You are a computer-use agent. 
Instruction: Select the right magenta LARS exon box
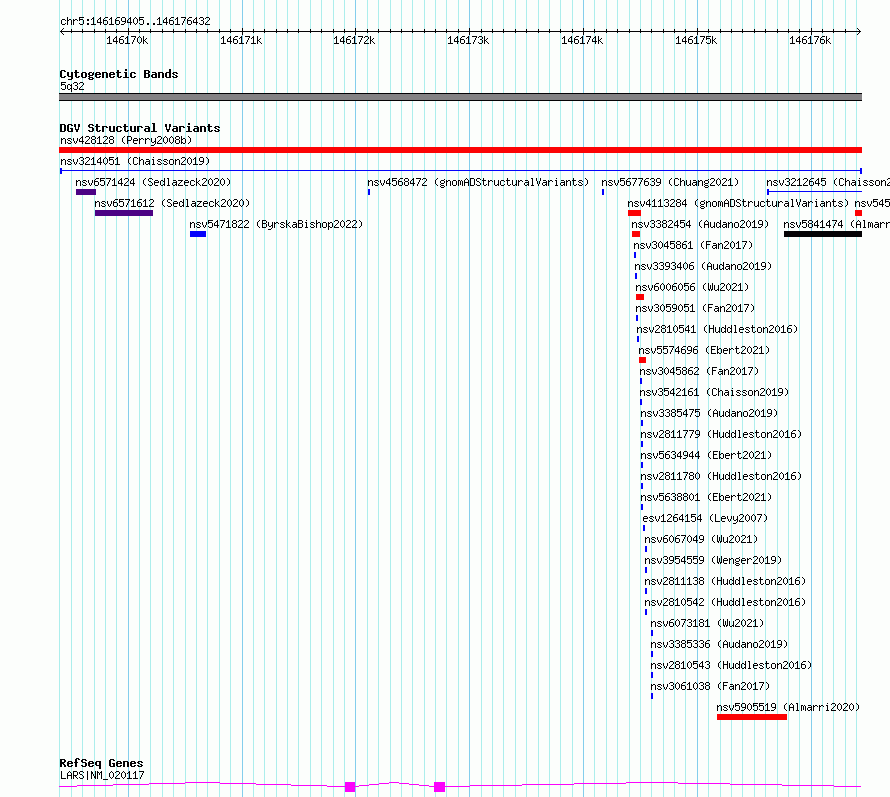(439, 787)
